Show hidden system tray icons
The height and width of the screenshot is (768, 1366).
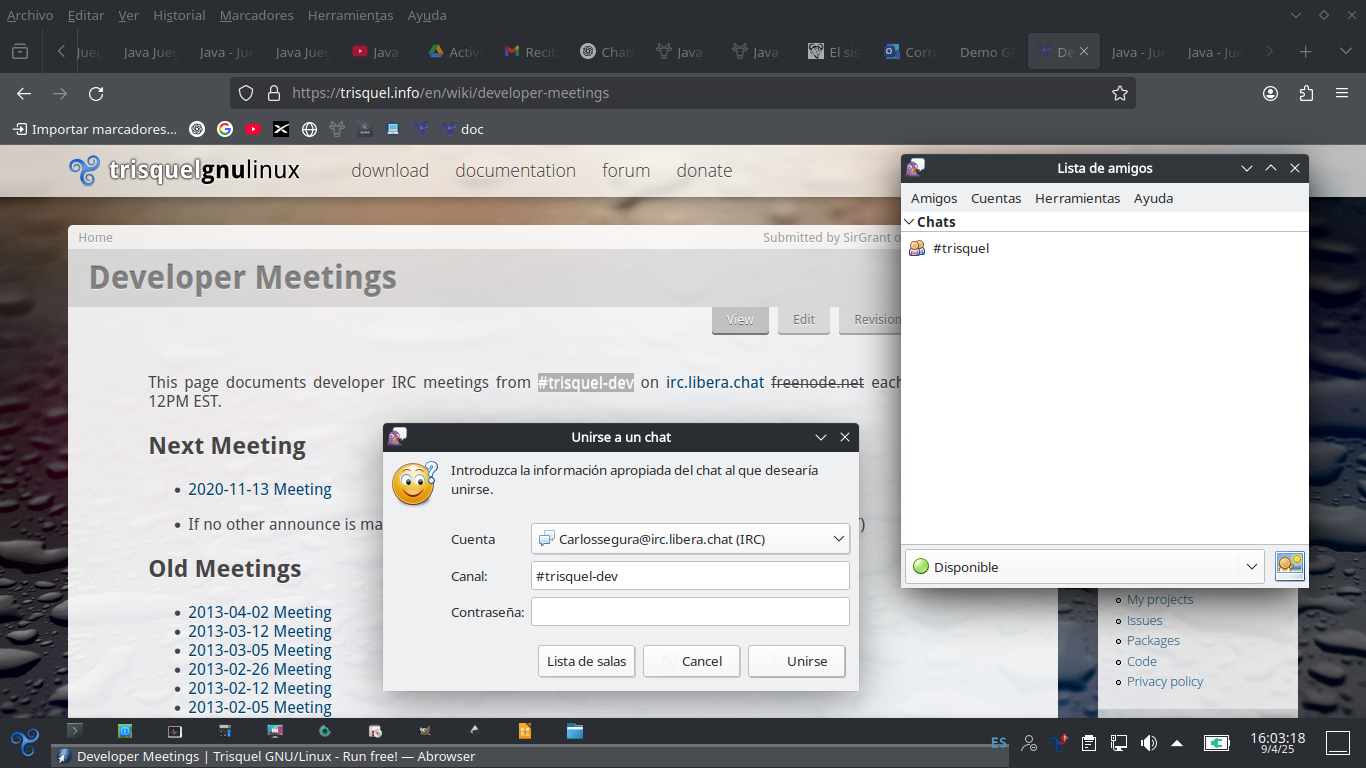1177,743
